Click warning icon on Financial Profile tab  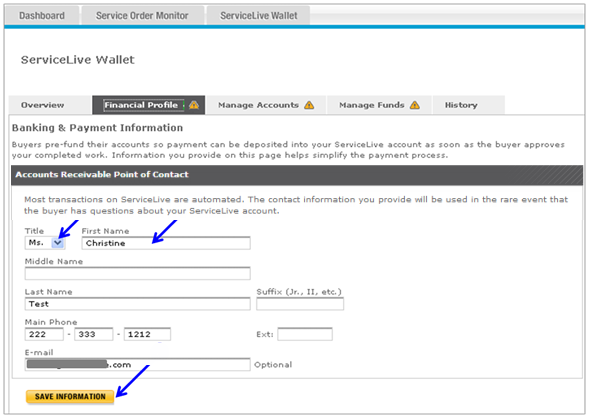(x=194, y=105)
